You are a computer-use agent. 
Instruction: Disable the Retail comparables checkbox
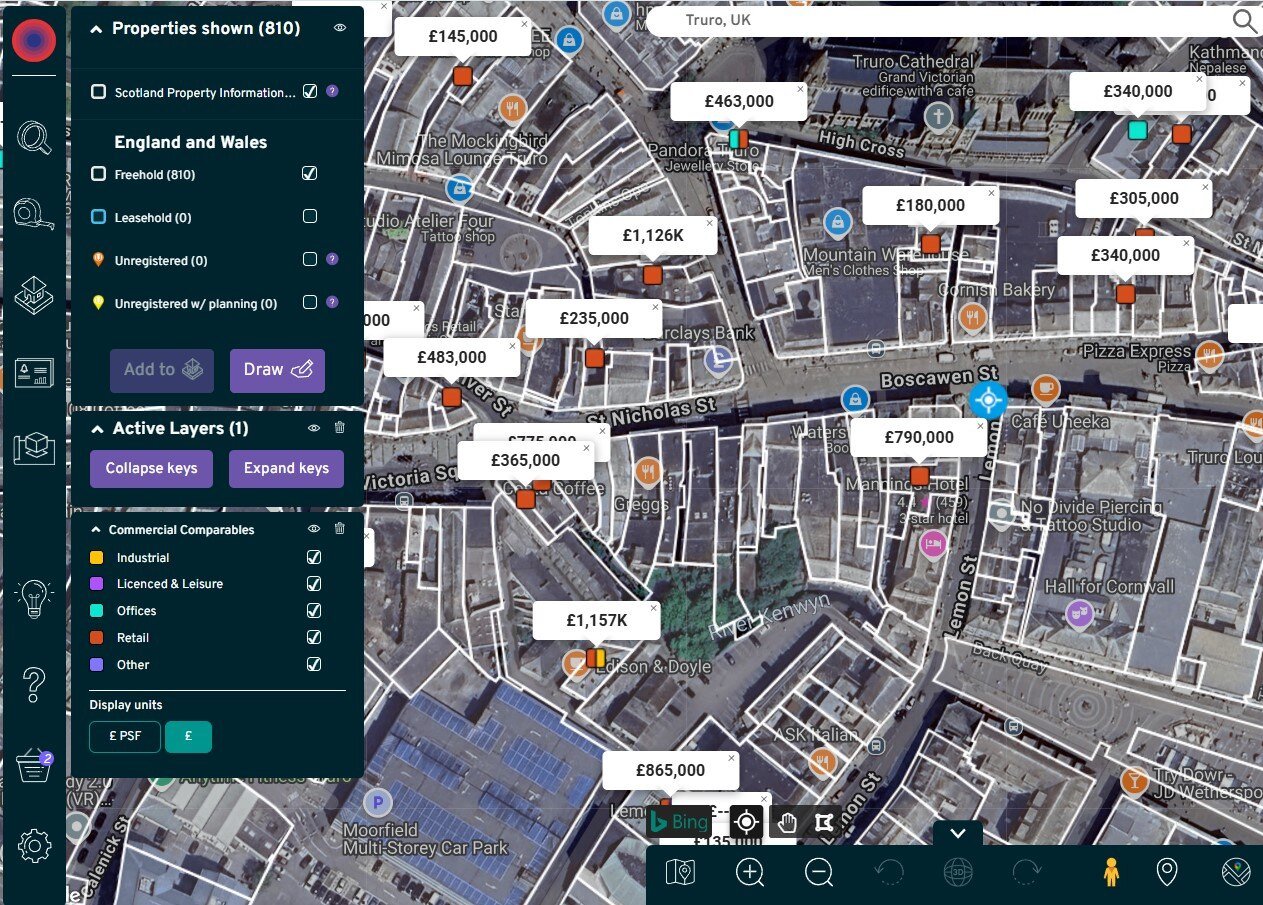tap(314, 637)
